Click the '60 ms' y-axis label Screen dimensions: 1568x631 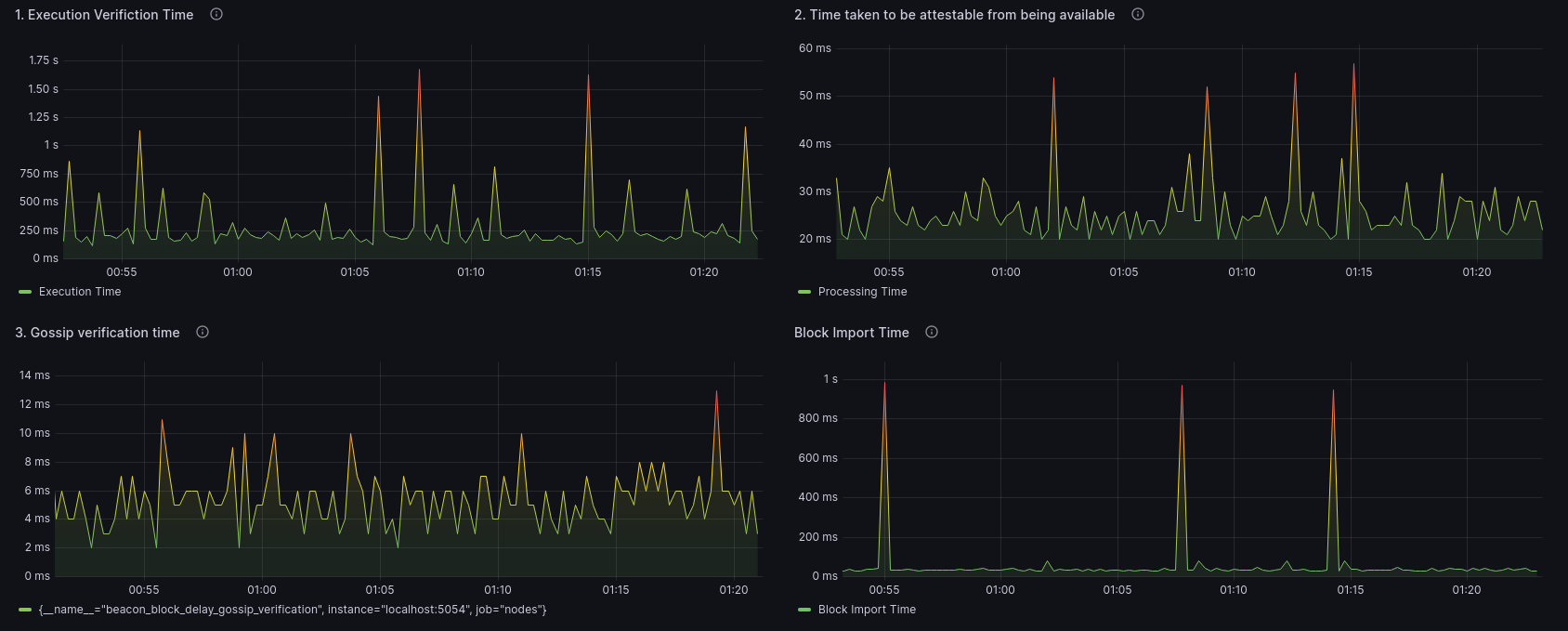coord(816,48)
